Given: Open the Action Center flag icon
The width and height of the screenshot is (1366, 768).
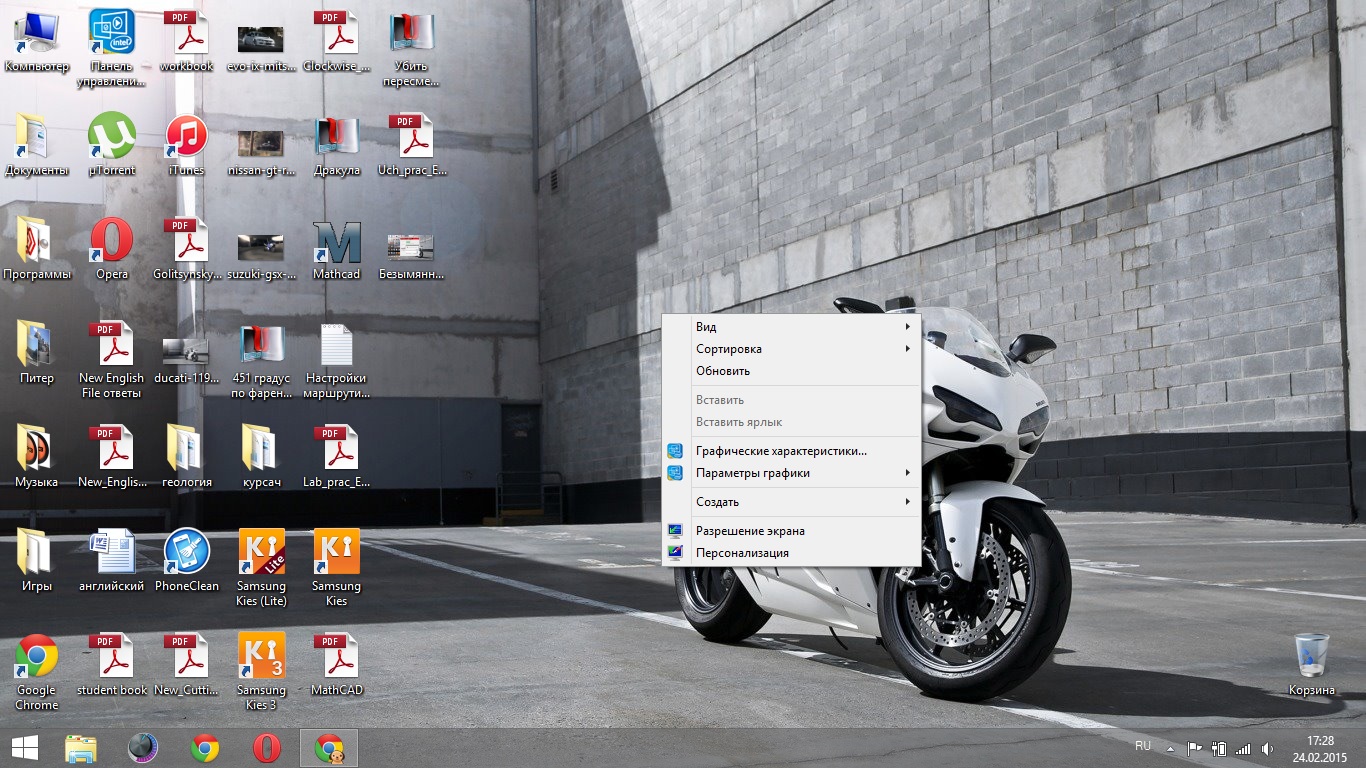Looking at the screenshot, I should (1194, 748).
